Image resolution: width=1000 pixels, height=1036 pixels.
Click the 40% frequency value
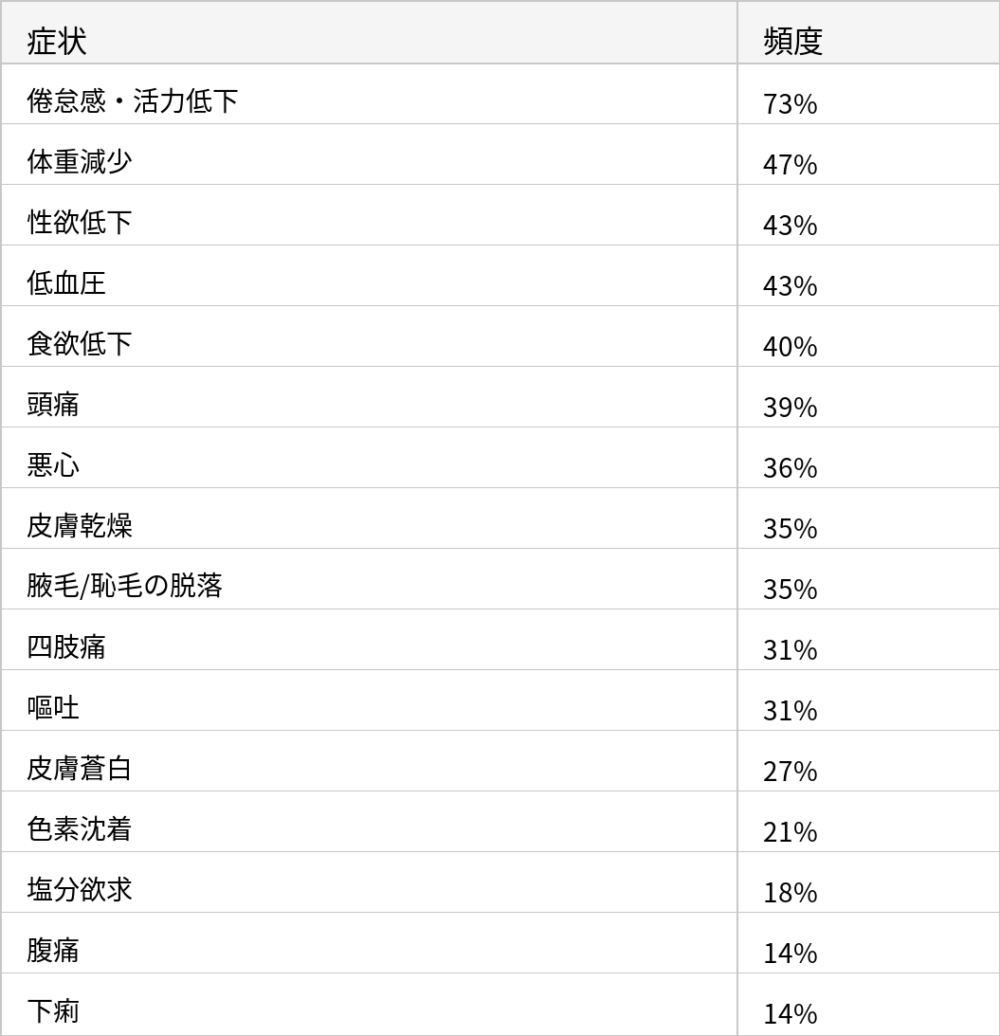[x=790, y=347]
